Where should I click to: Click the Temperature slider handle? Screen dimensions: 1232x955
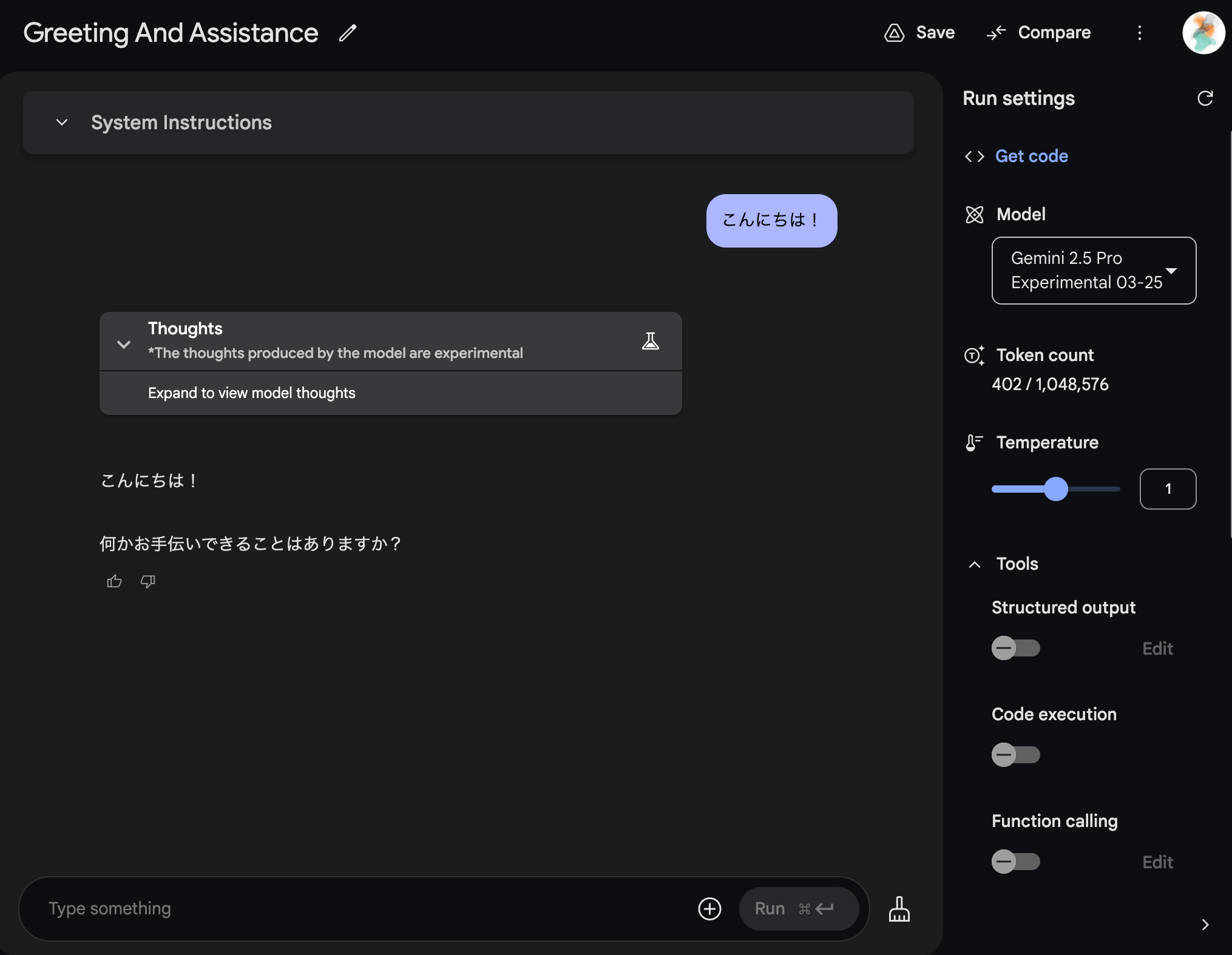[x=1055, y=489]
